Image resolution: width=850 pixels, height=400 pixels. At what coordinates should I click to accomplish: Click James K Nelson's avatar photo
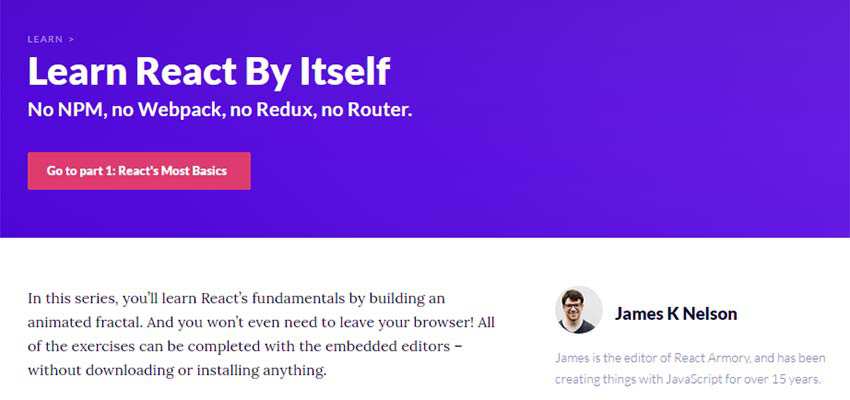[579, 310]
